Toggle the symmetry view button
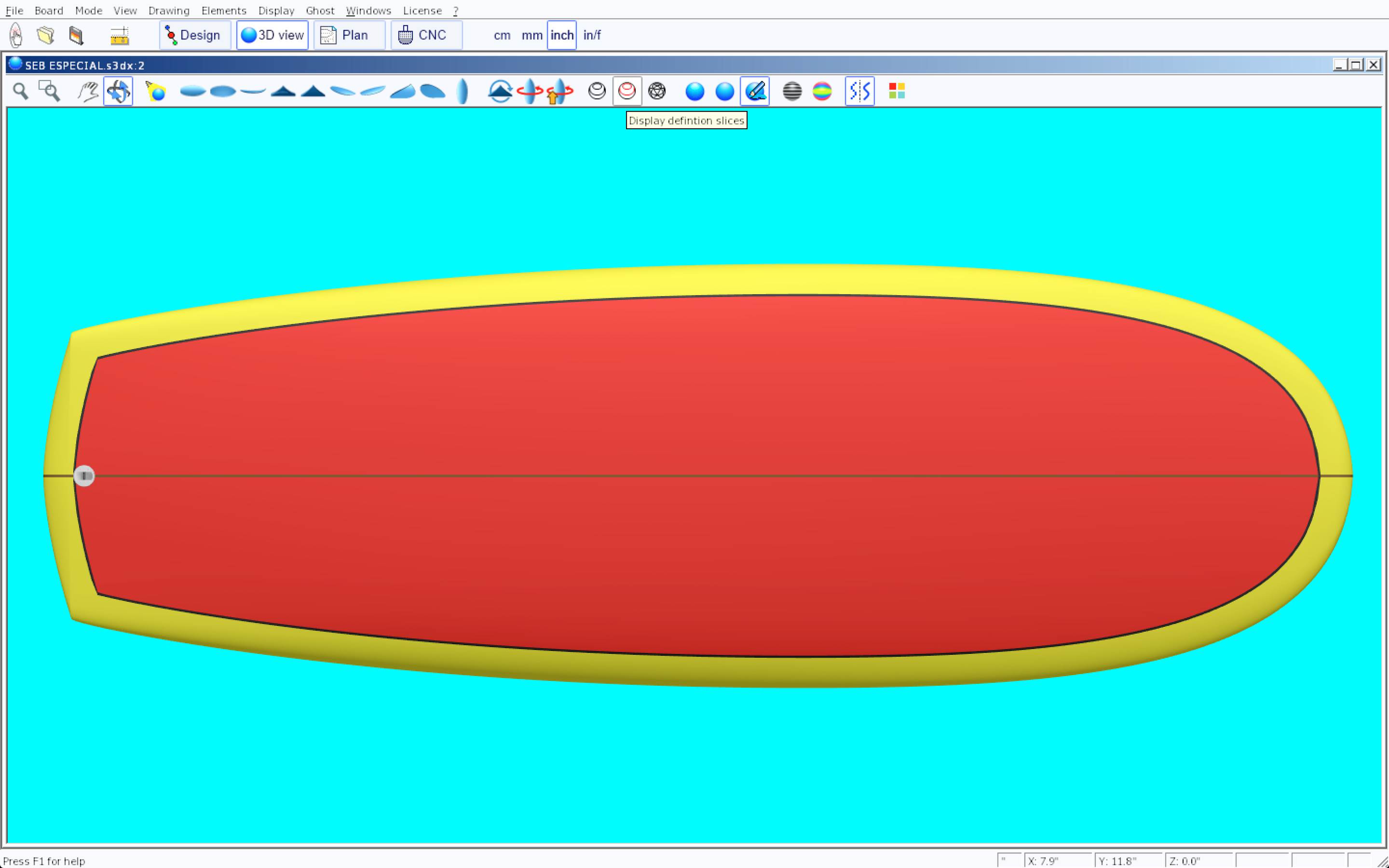The width and height of the screenshot is (1389, 868). tap(859, 91)
